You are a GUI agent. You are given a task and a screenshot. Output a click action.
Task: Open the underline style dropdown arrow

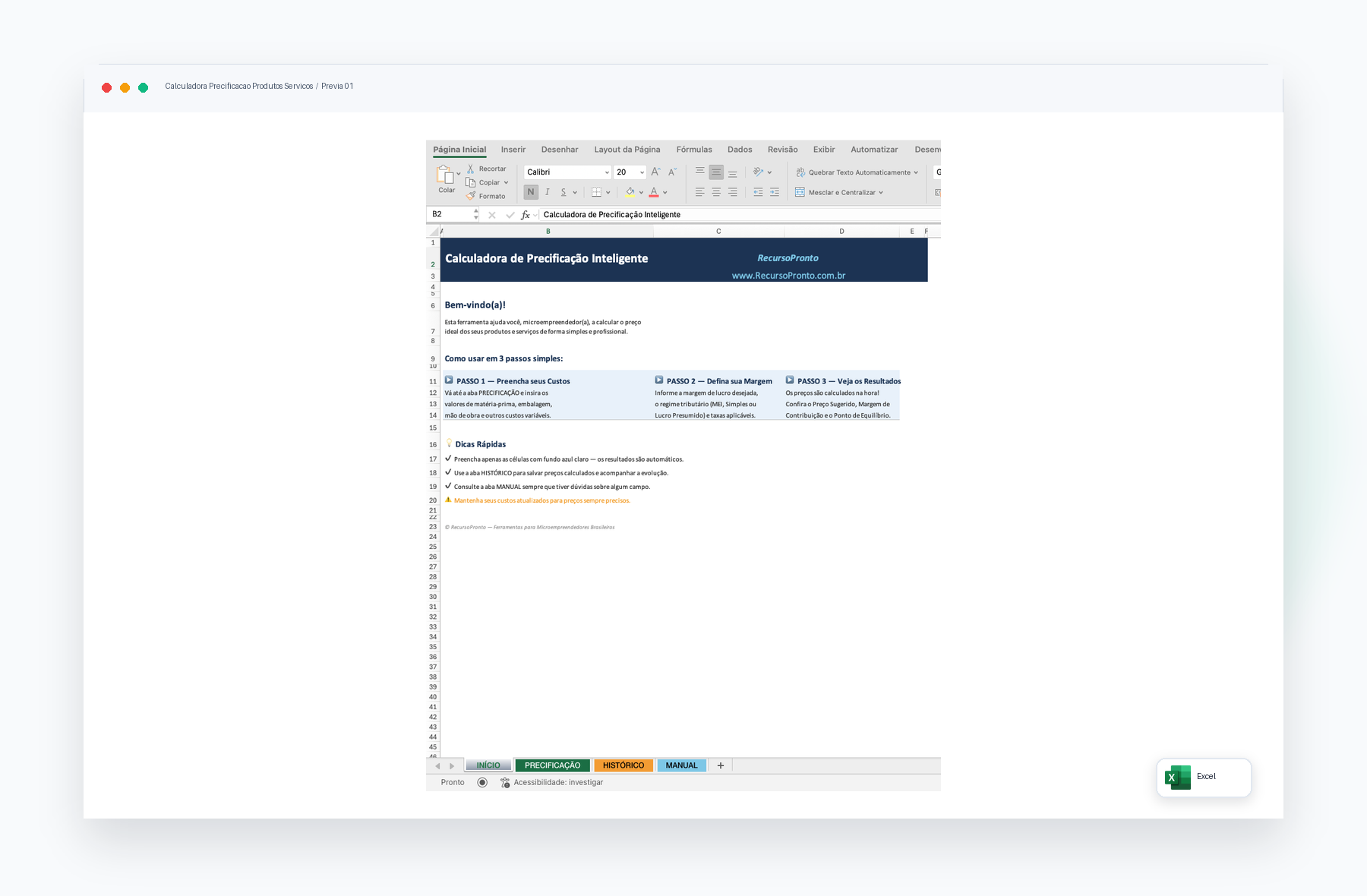(575, 192)
